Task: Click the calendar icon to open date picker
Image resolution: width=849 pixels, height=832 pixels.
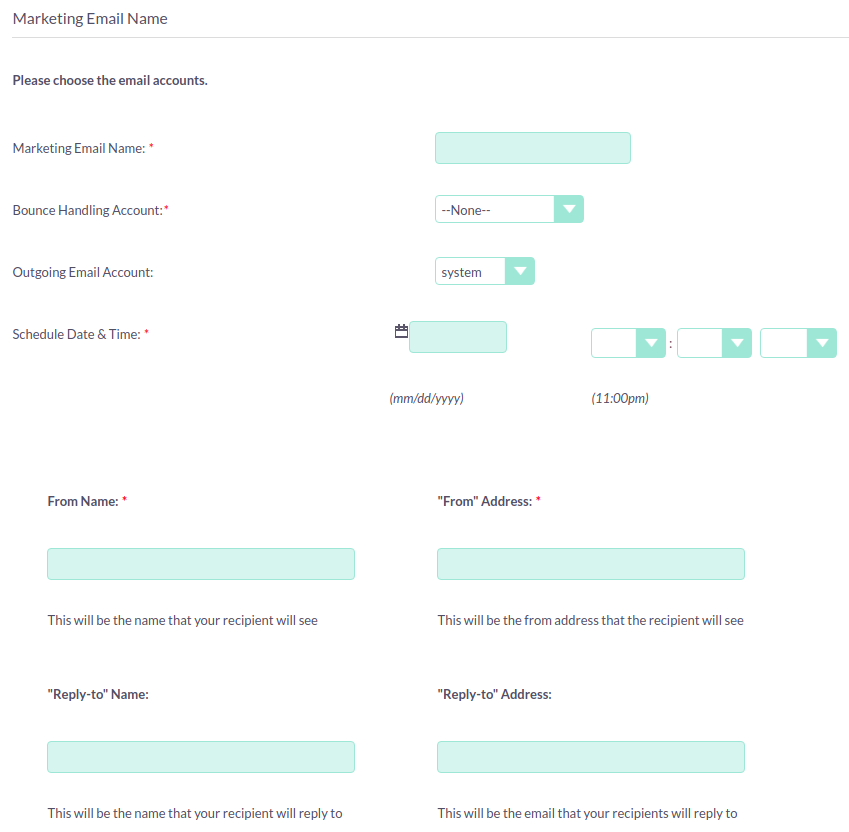Action: (400, 330)
